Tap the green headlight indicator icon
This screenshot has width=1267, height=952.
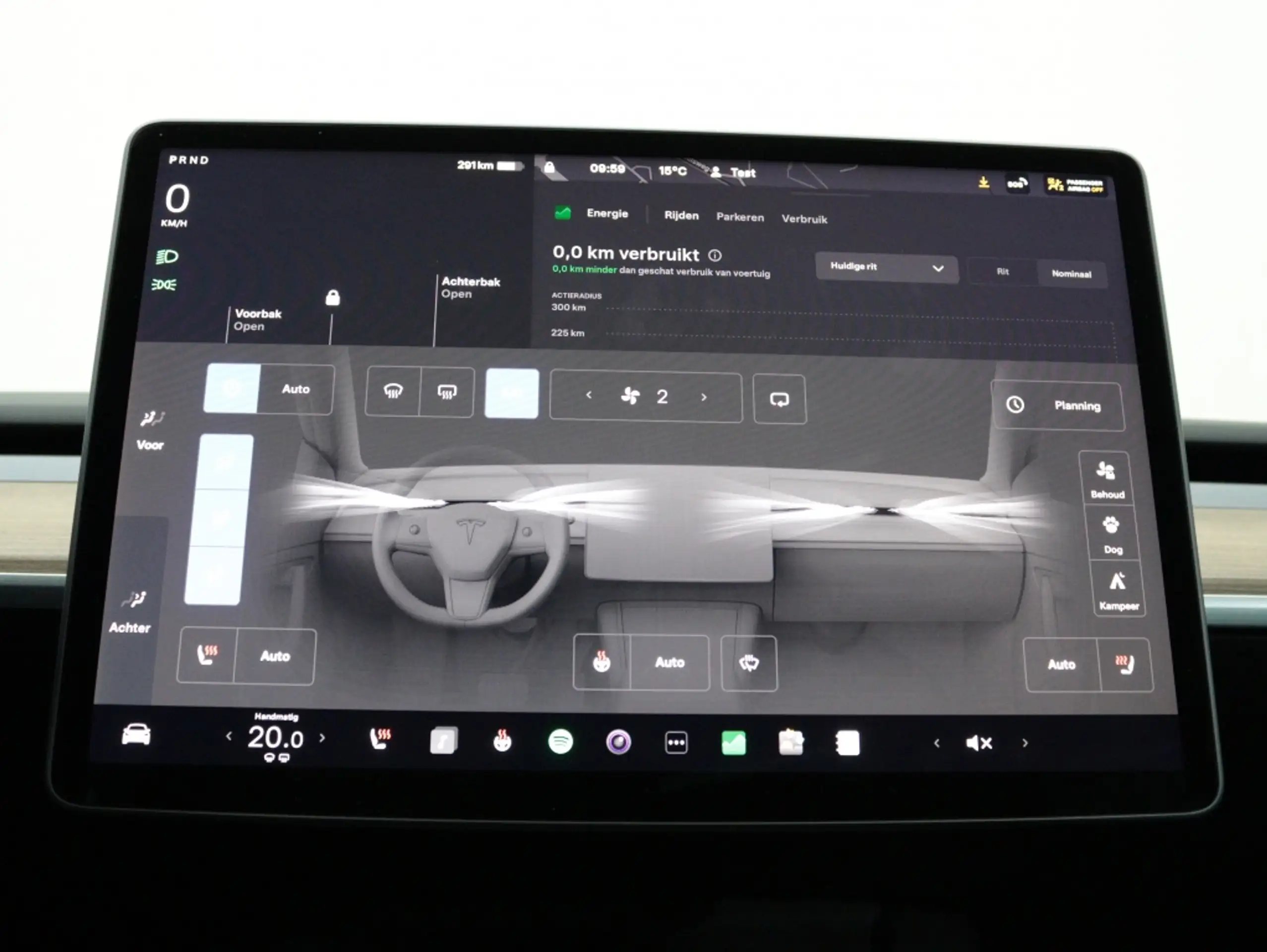tap(167, 256)
